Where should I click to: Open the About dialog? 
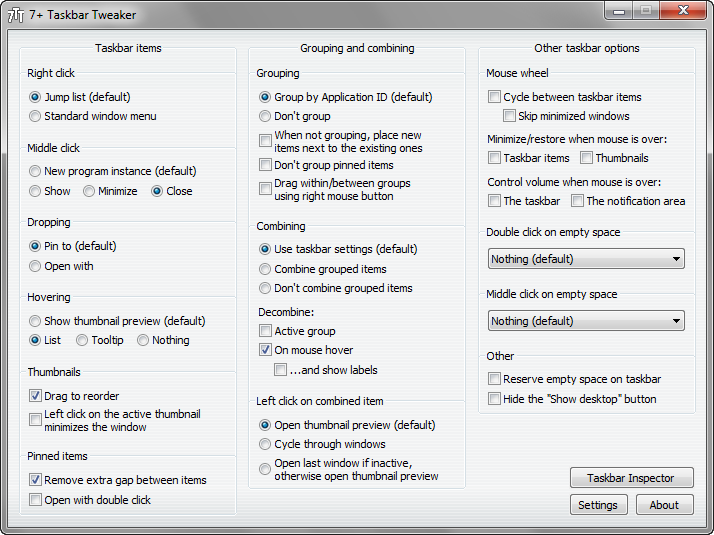click(x=664, y=505)
